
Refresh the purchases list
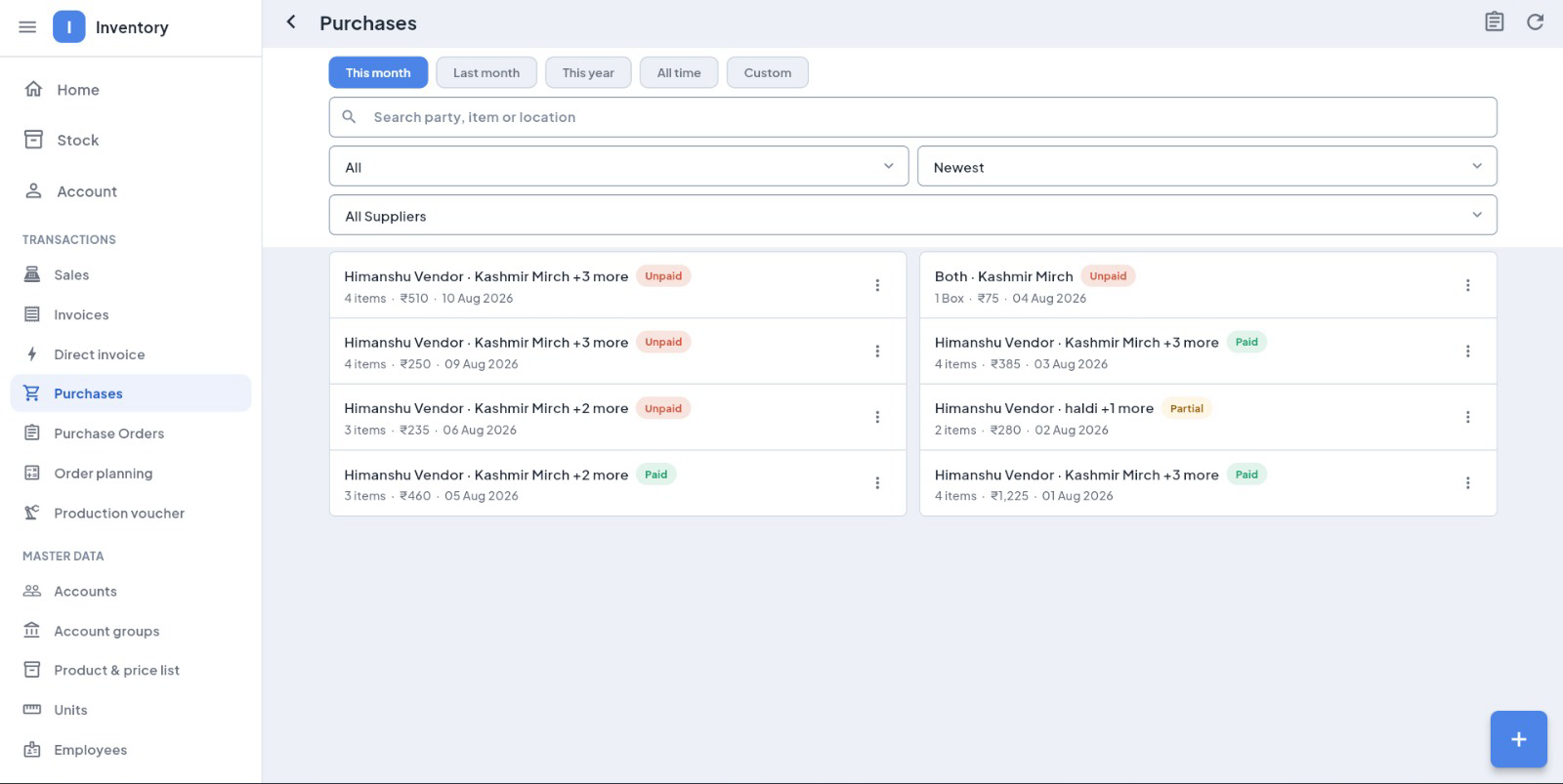point(1535,21)
